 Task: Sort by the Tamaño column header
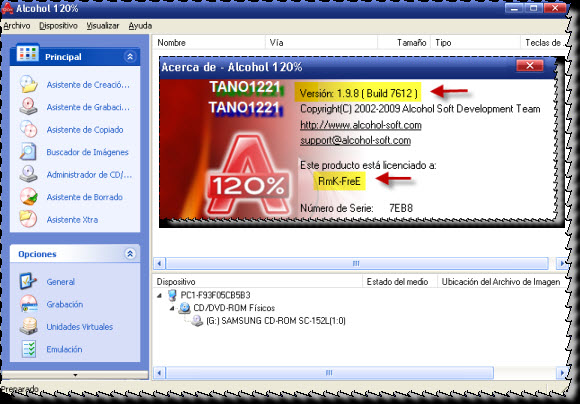point(404,43)
